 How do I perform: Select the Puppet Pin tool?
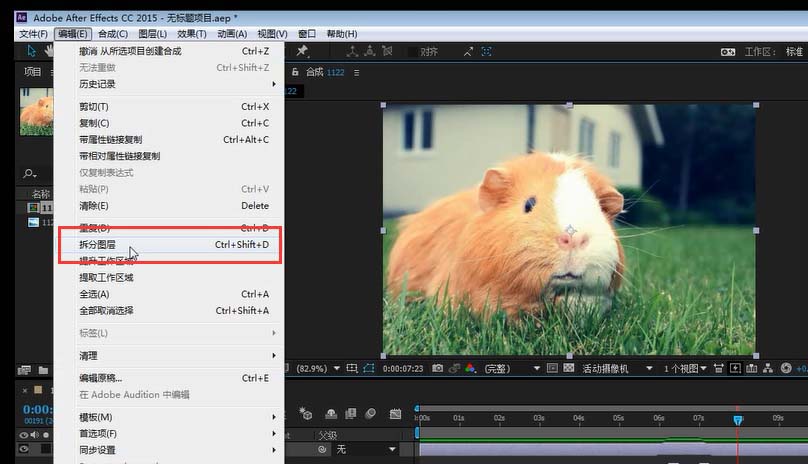tap(302, 51)
